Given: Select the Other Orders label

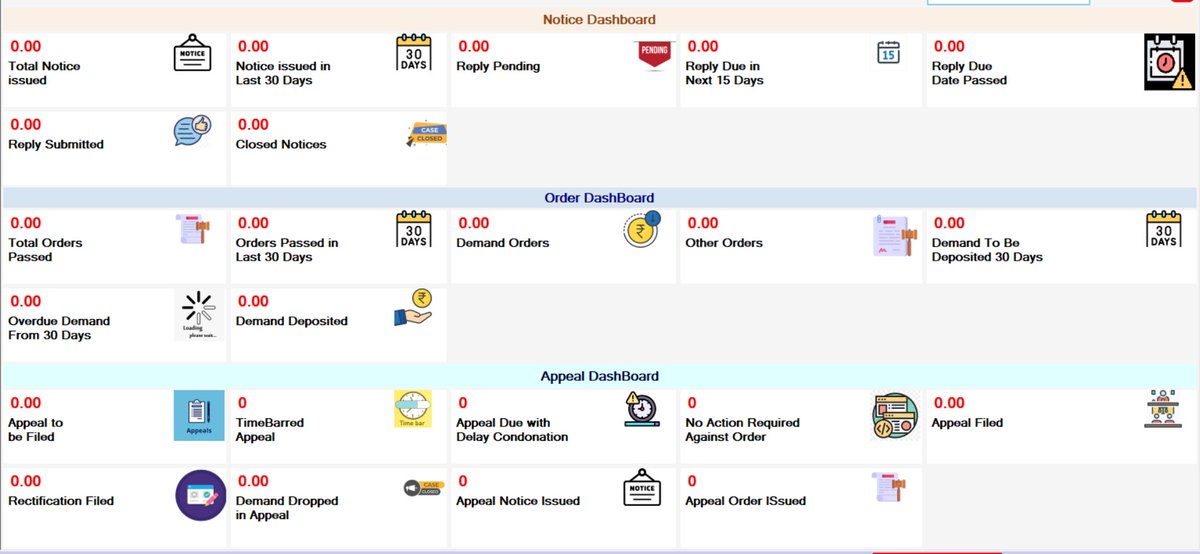Looking at the screenshot, I should click(724, 243).
